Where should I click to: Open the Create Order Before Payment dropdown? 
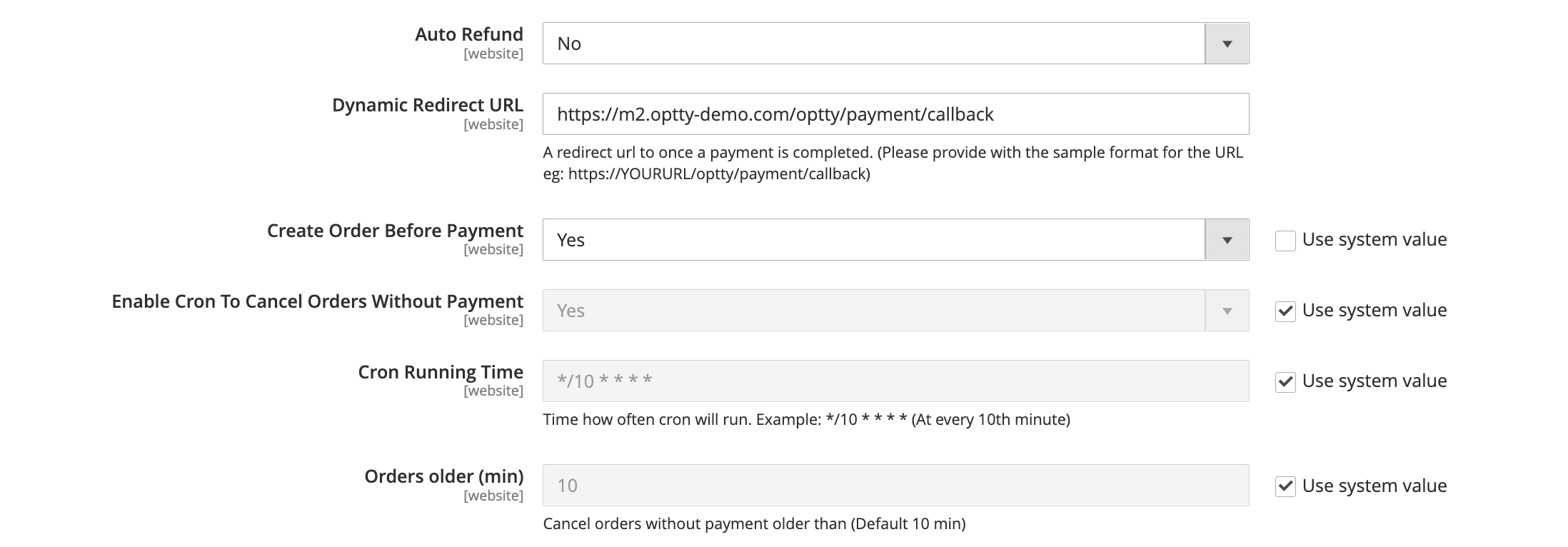873,240
